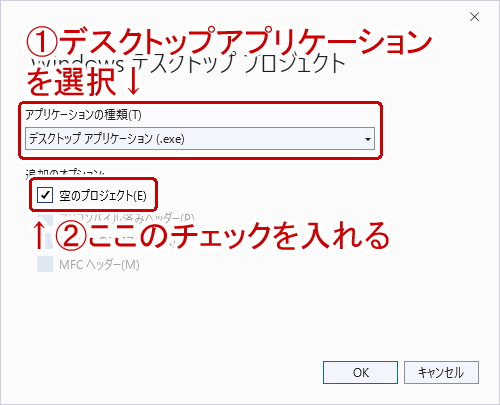This screenshot has height=405, width=500.
Task: Click the 空のプロジェクト(E) label text
Action: (103, 195)
